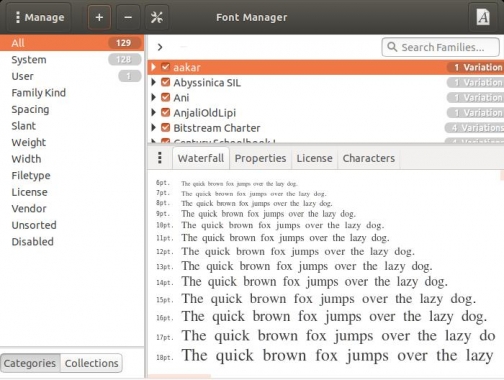The width and height of the screenshot is (504, 380).
Task: Expand the Abyssinica SIL row
Action: click(153, 82)
